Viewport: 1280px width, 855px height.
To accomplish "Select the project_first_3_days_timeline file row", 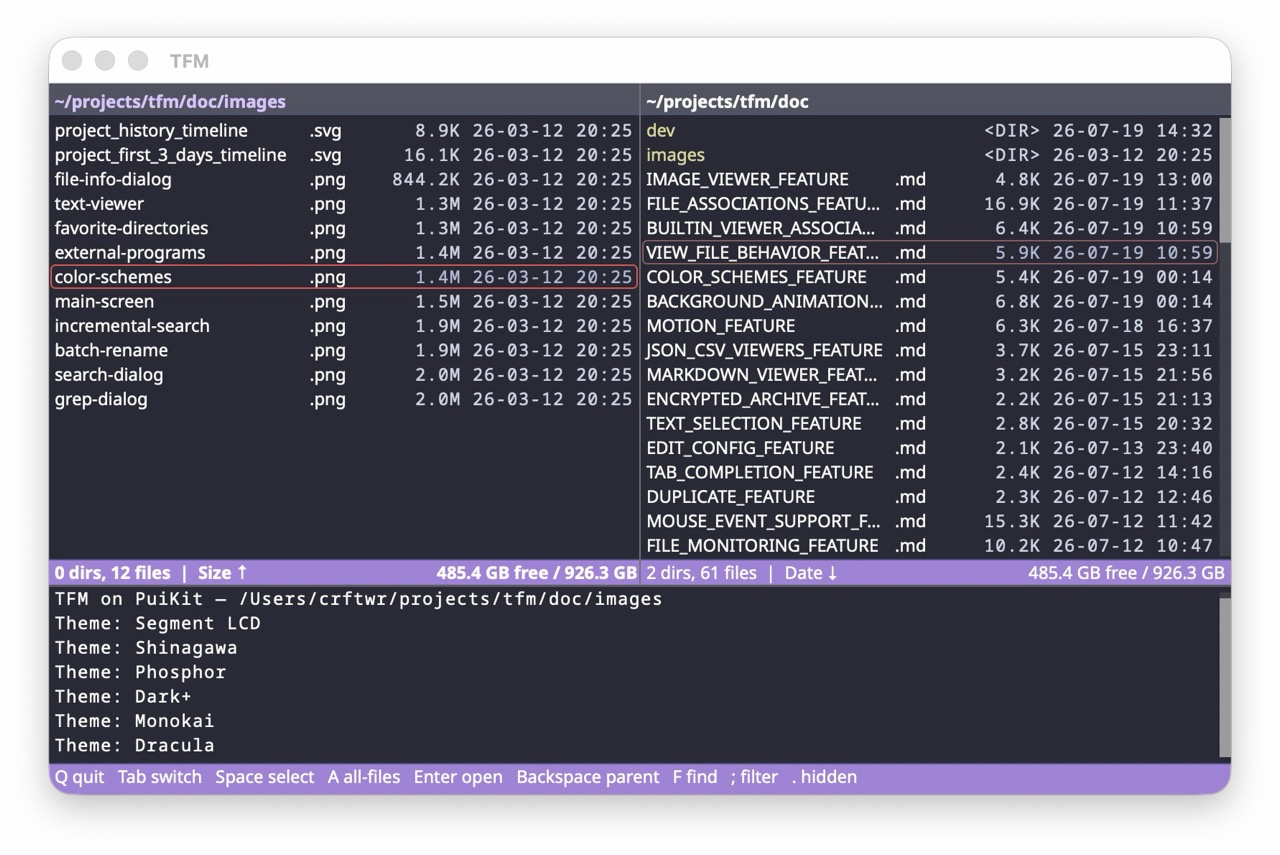I will click(344, 155).
